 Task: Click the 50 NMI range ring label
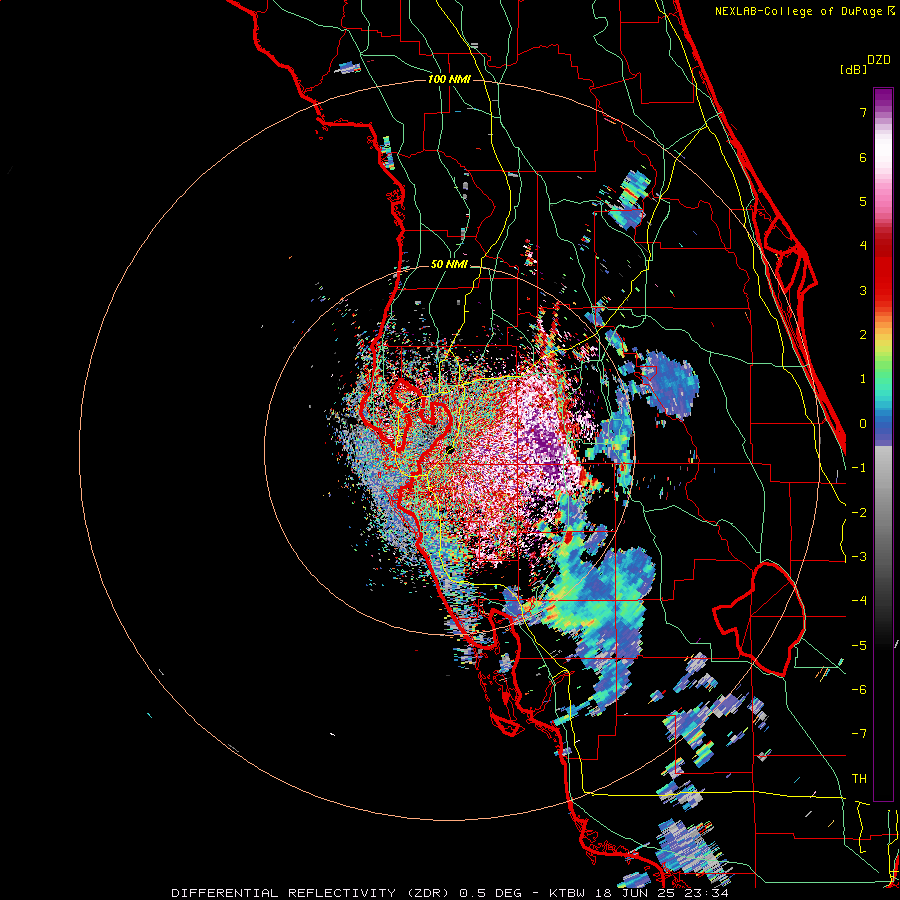coord(449,265)
